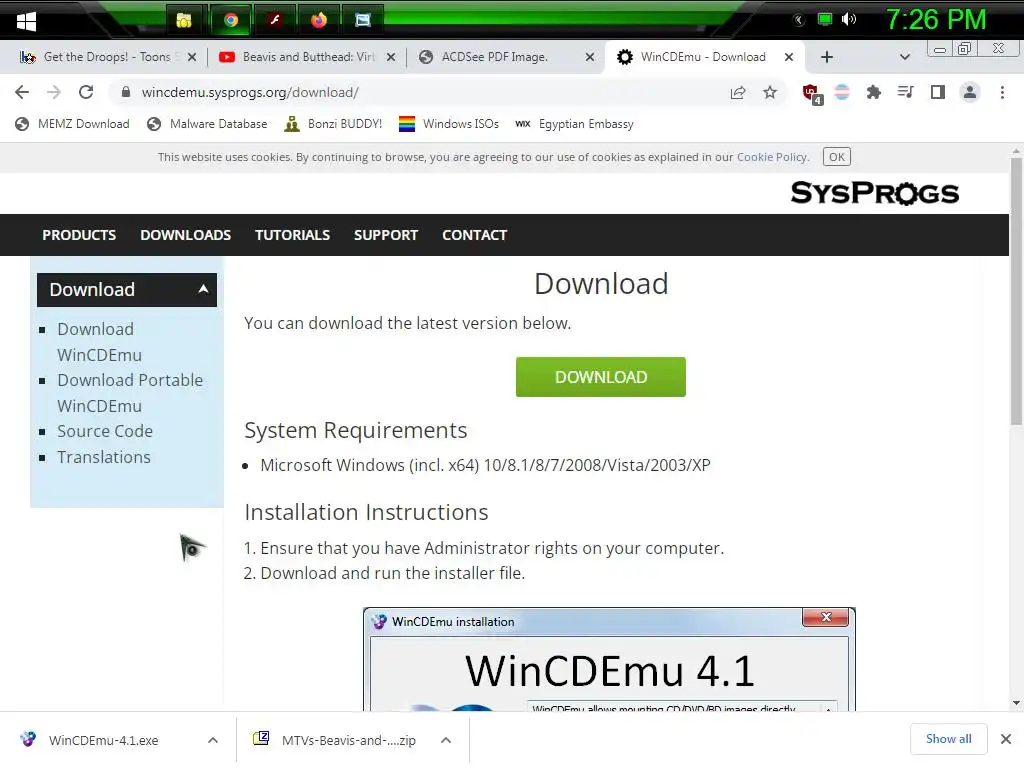Open the uBlock shield extension

[812, 93]
